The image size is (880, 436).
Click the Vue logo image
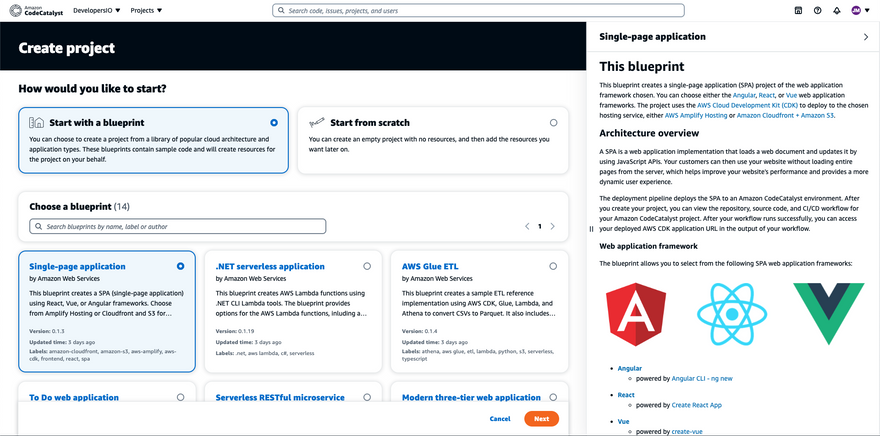pos(828,314)
